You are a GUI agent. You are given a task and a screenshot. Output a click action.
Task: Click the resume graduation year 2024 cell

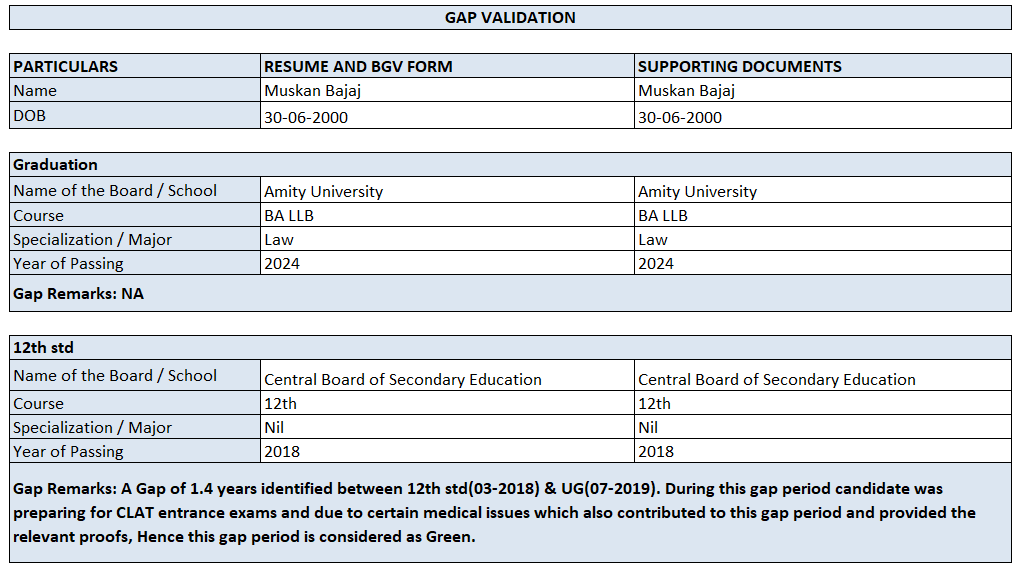(x=447, y=263)
